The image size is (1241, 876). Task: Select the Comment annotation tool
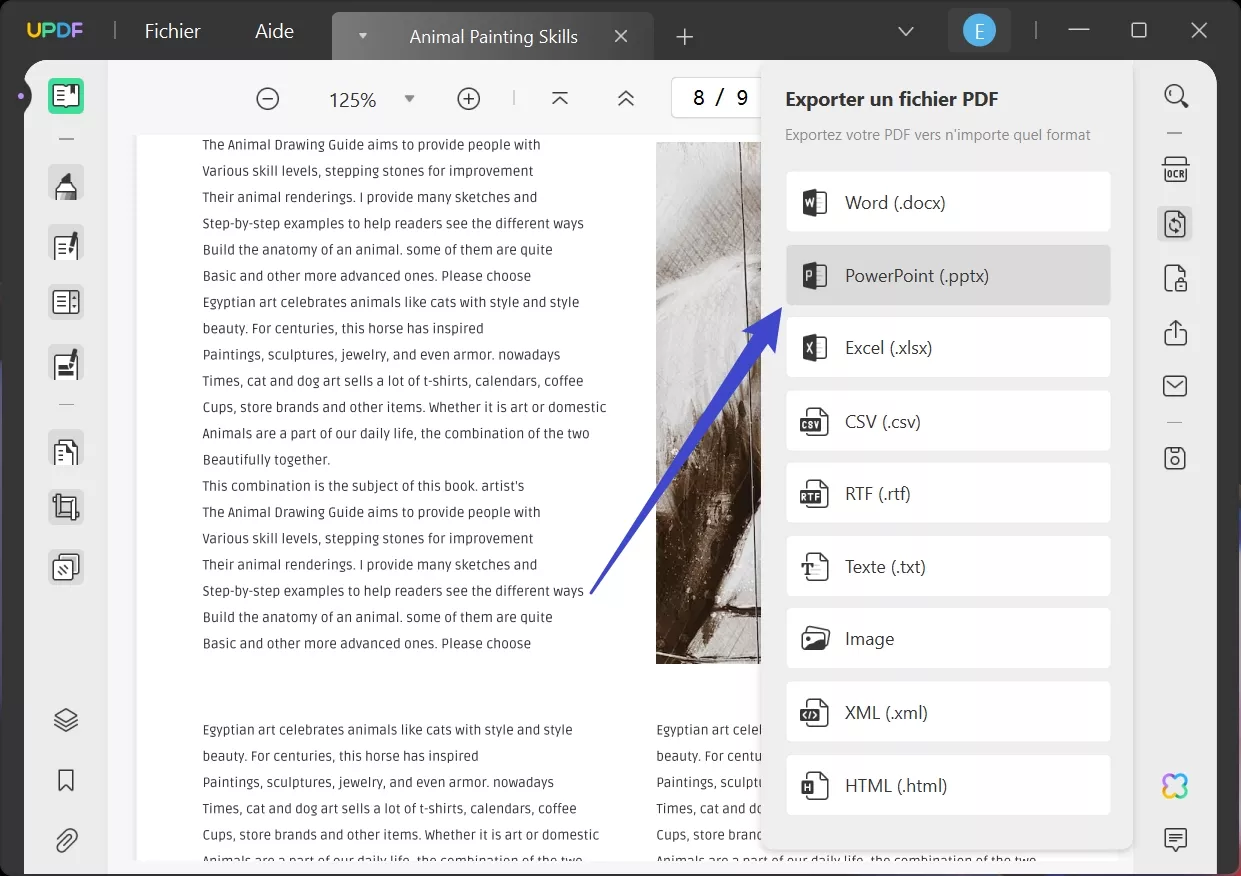point(66,183)
